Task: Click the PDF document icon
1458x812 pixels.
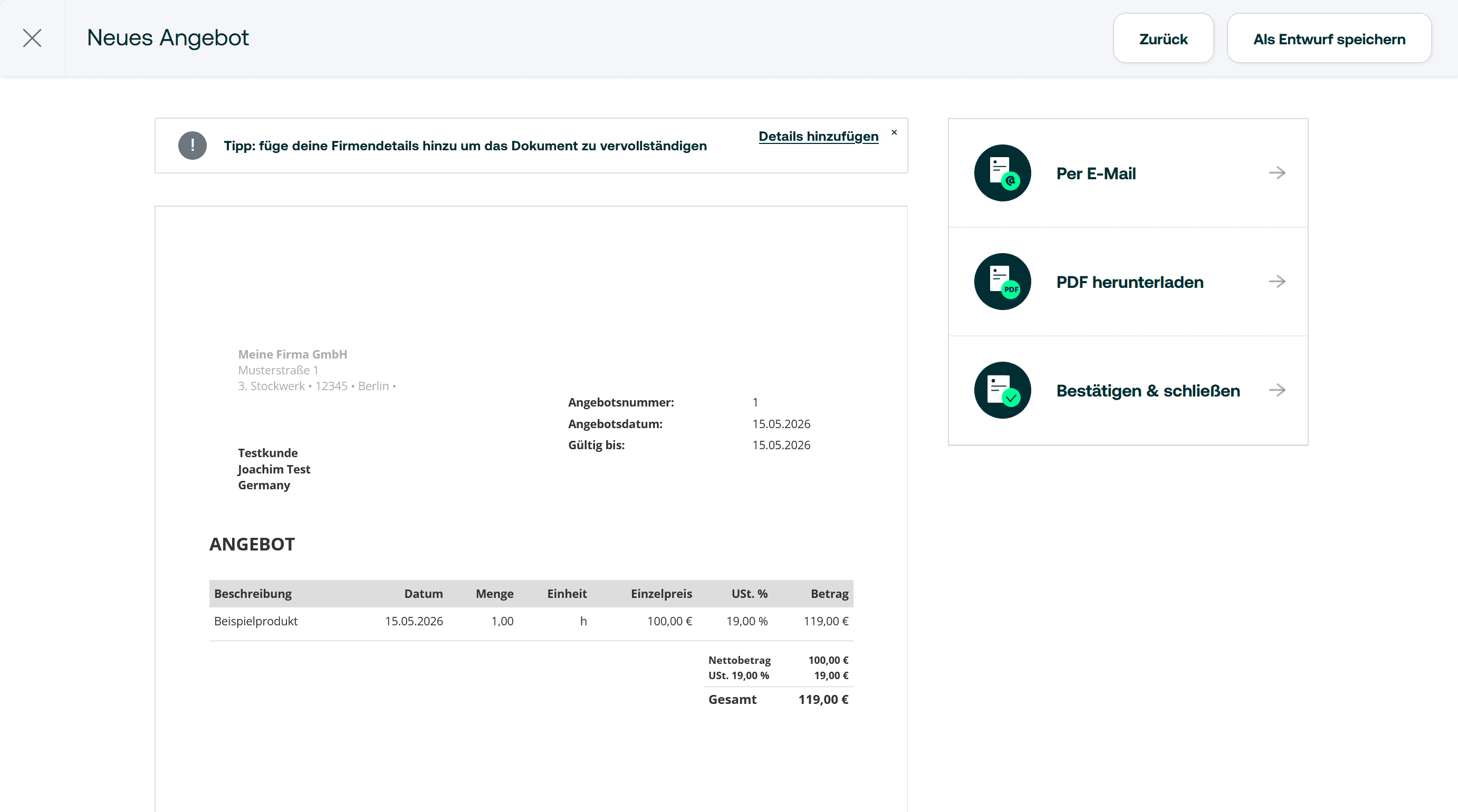Action: click(x=1002, y=281)
